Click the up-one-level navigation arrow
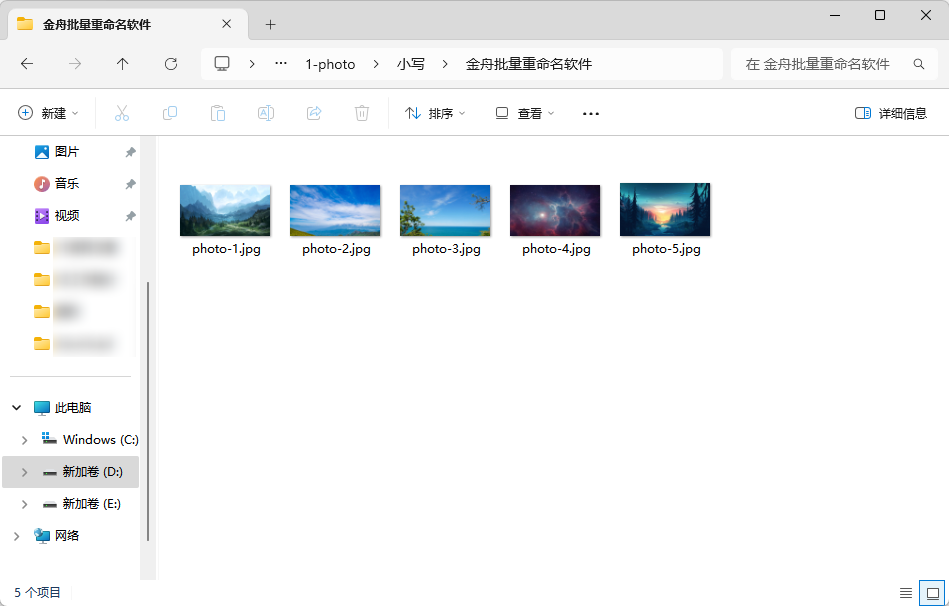 pos(122,63)
